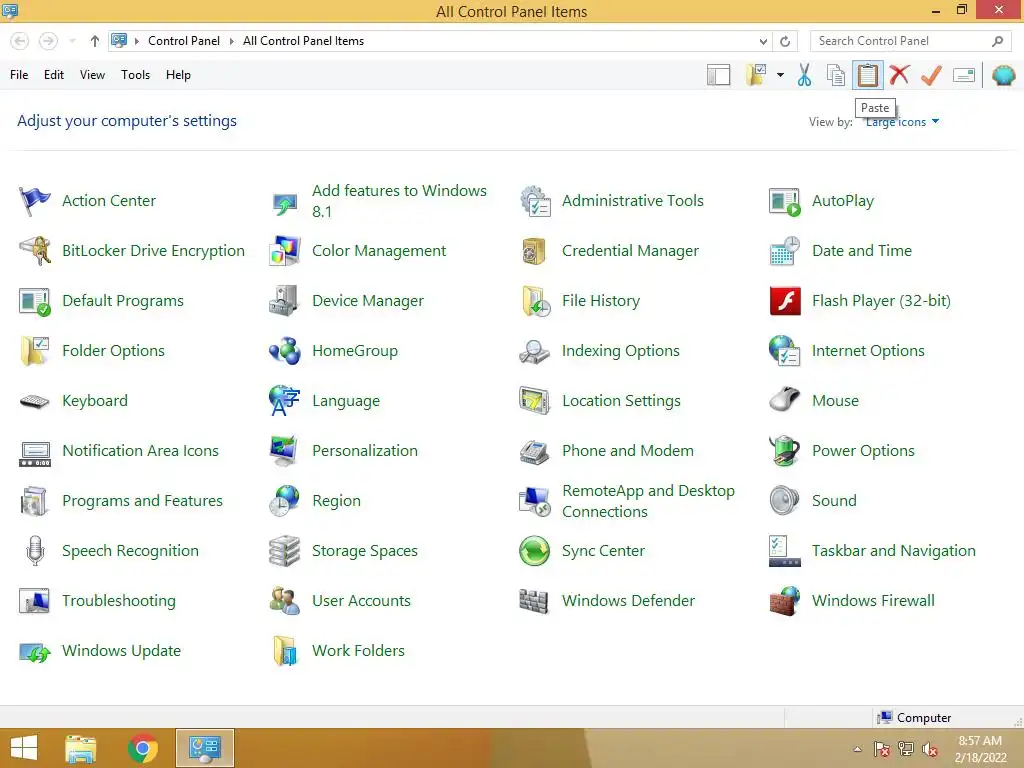Click the Internet Options link

(868, 351)
